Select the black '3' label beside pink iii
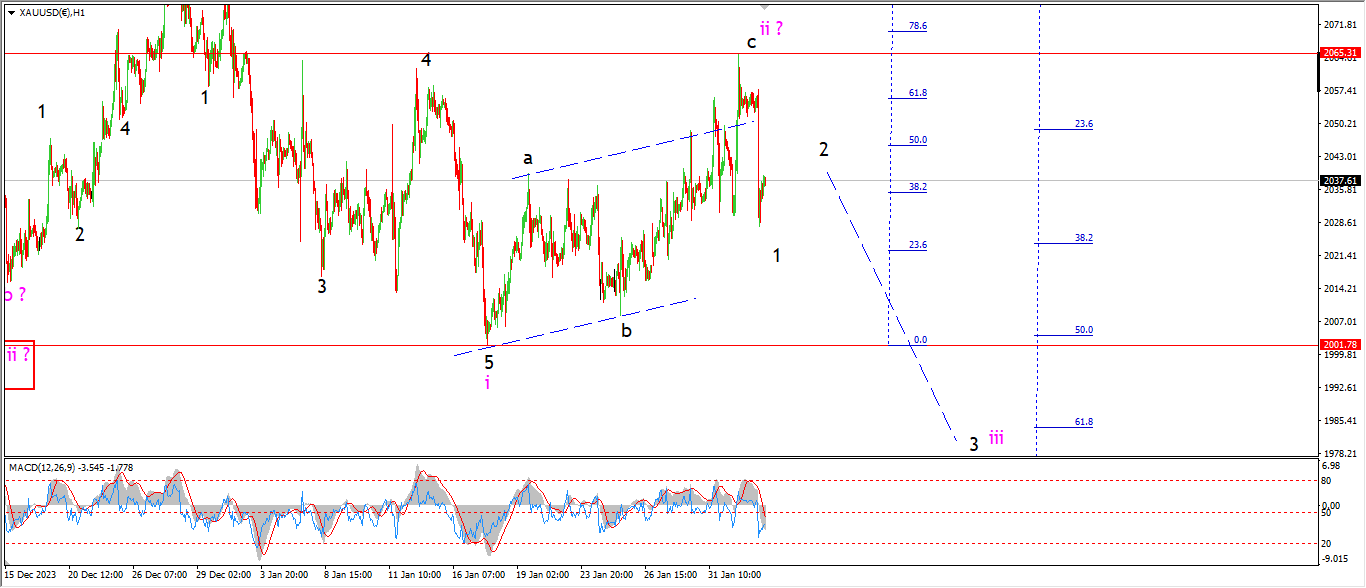Screen dimensions: 1366x588 (973, 444)
